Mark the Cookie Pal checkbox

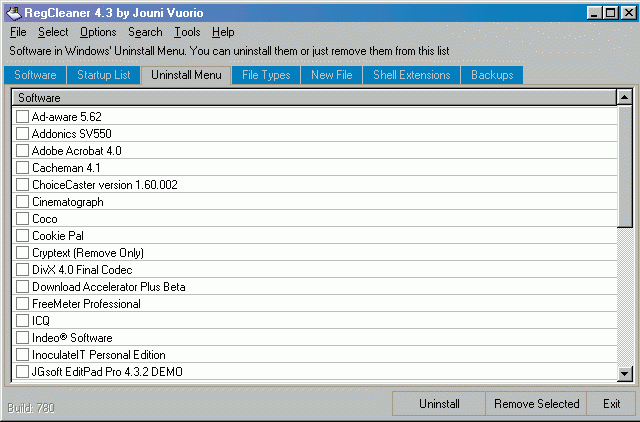tap(22, 235)
